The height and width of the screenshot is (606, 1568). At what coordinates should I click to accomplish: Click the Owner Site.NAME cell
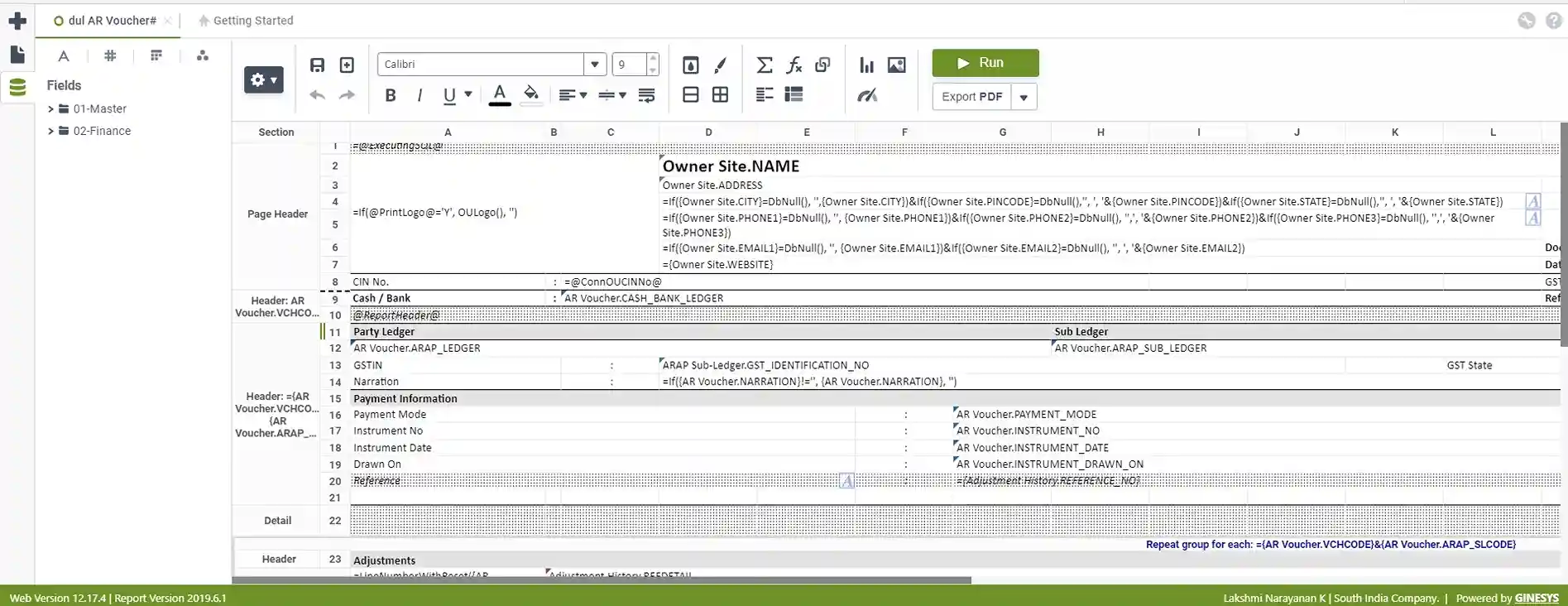[731, 166]
